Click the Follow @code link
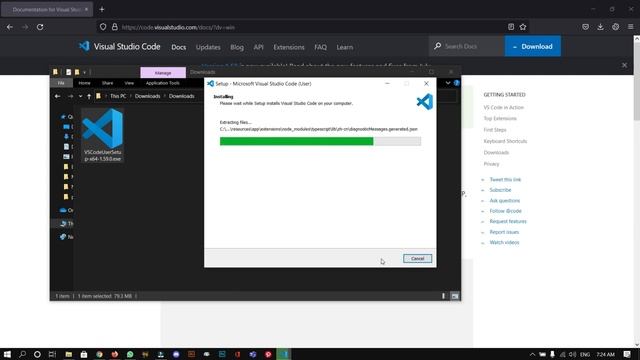The height and width of the screenshot is (360, 640). (505, 211)
